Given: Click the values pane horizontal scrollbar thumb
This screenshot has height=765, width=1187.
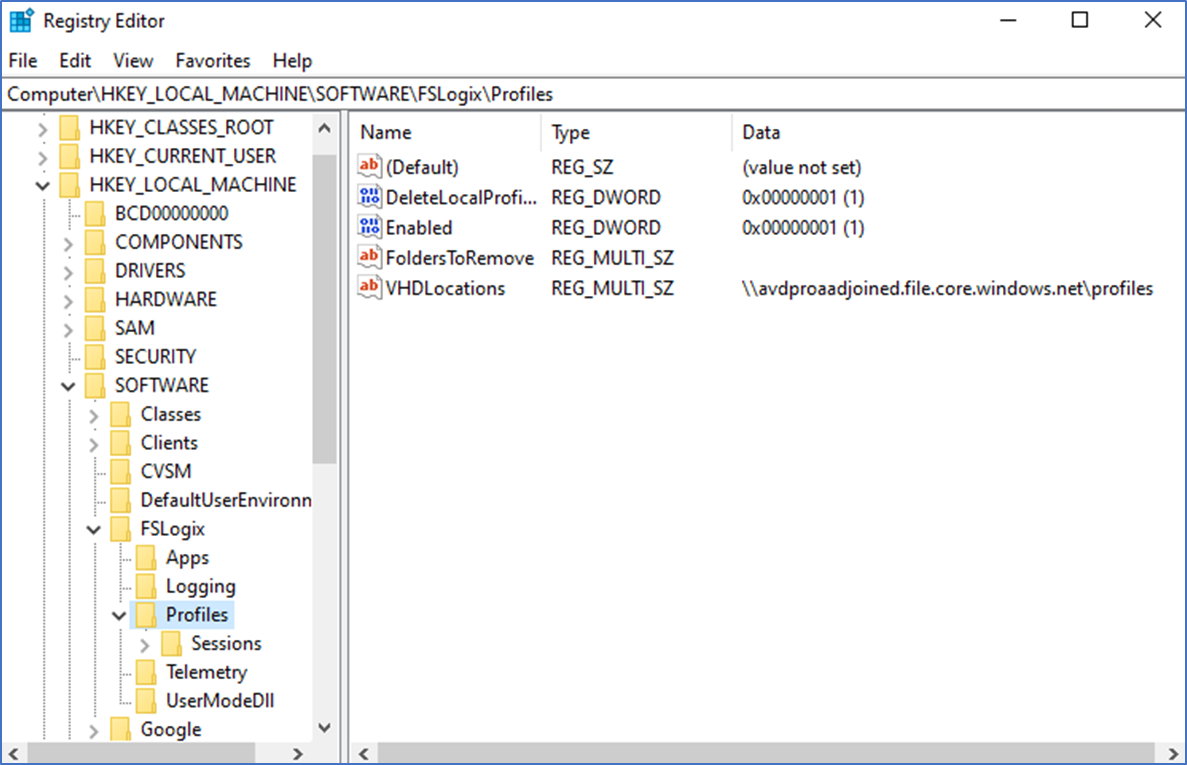Looking at the screenshot, I should pos(765,754).
